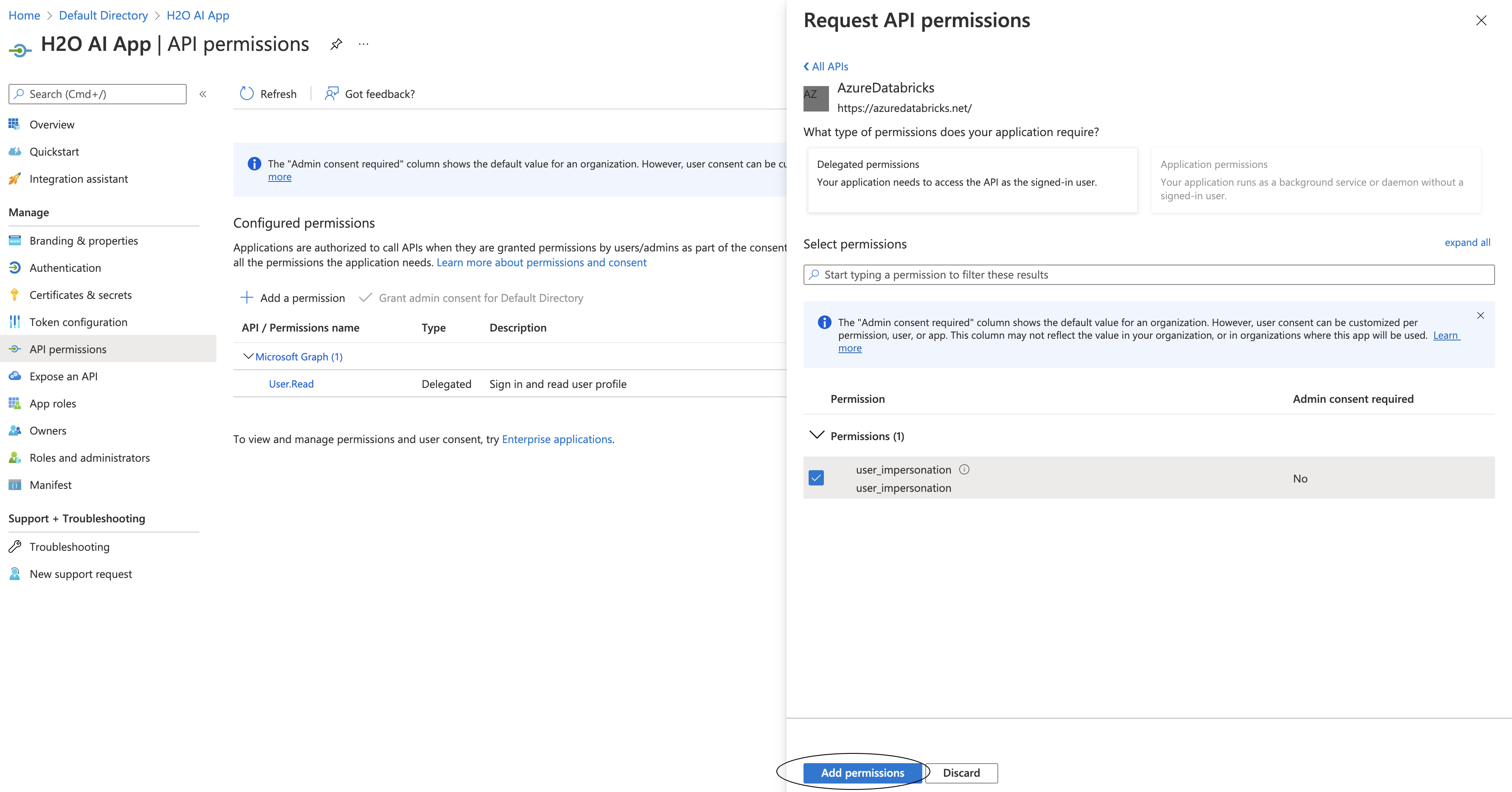This screenshot has height=792, width=1512.
Task: Click the plus icon for Add a permission
Action: pos(246,298)
